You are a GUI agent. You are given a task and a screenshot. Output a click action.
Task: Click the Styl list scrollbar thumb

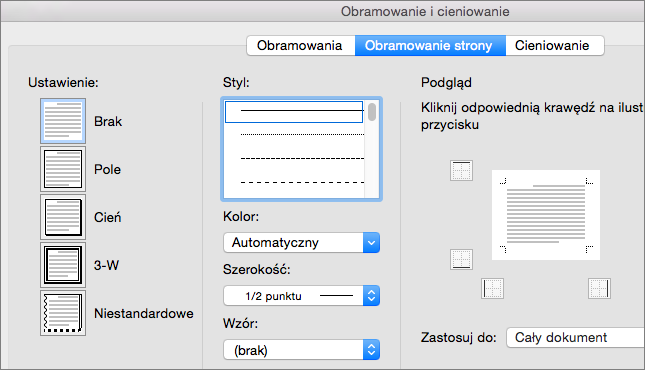click(x=372, y=112)
